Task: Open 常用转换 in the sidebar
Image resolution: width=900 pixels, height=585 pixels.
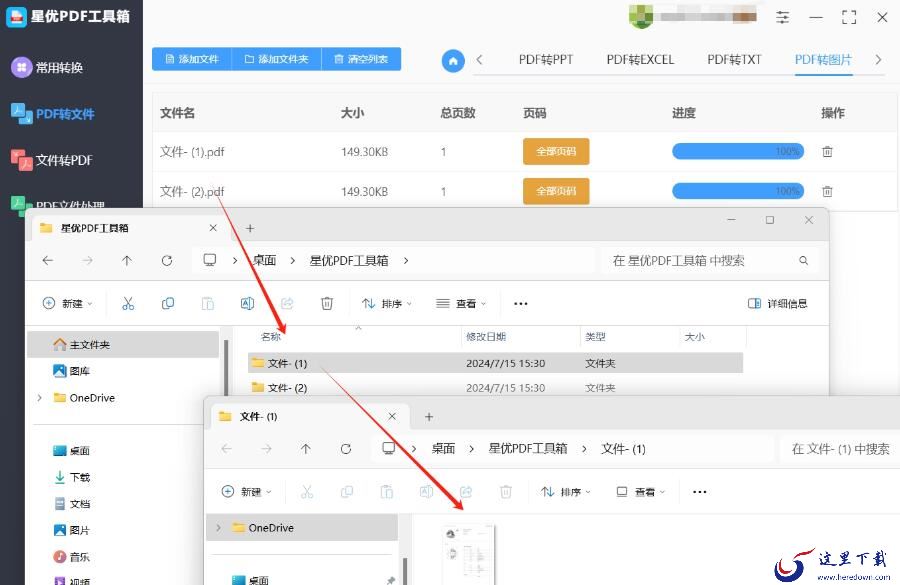Action: pos(48,68)
